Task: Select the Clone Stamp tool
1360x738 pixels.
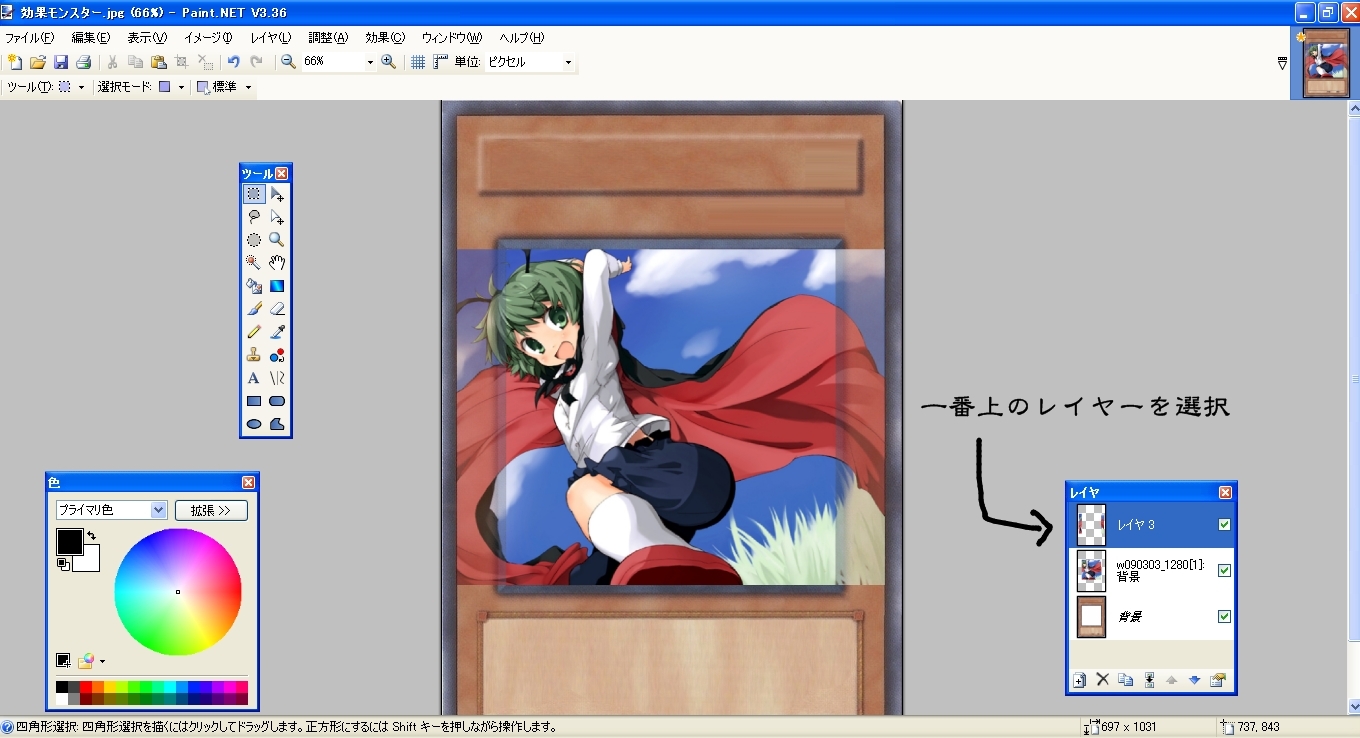Action: pos(254,355)
